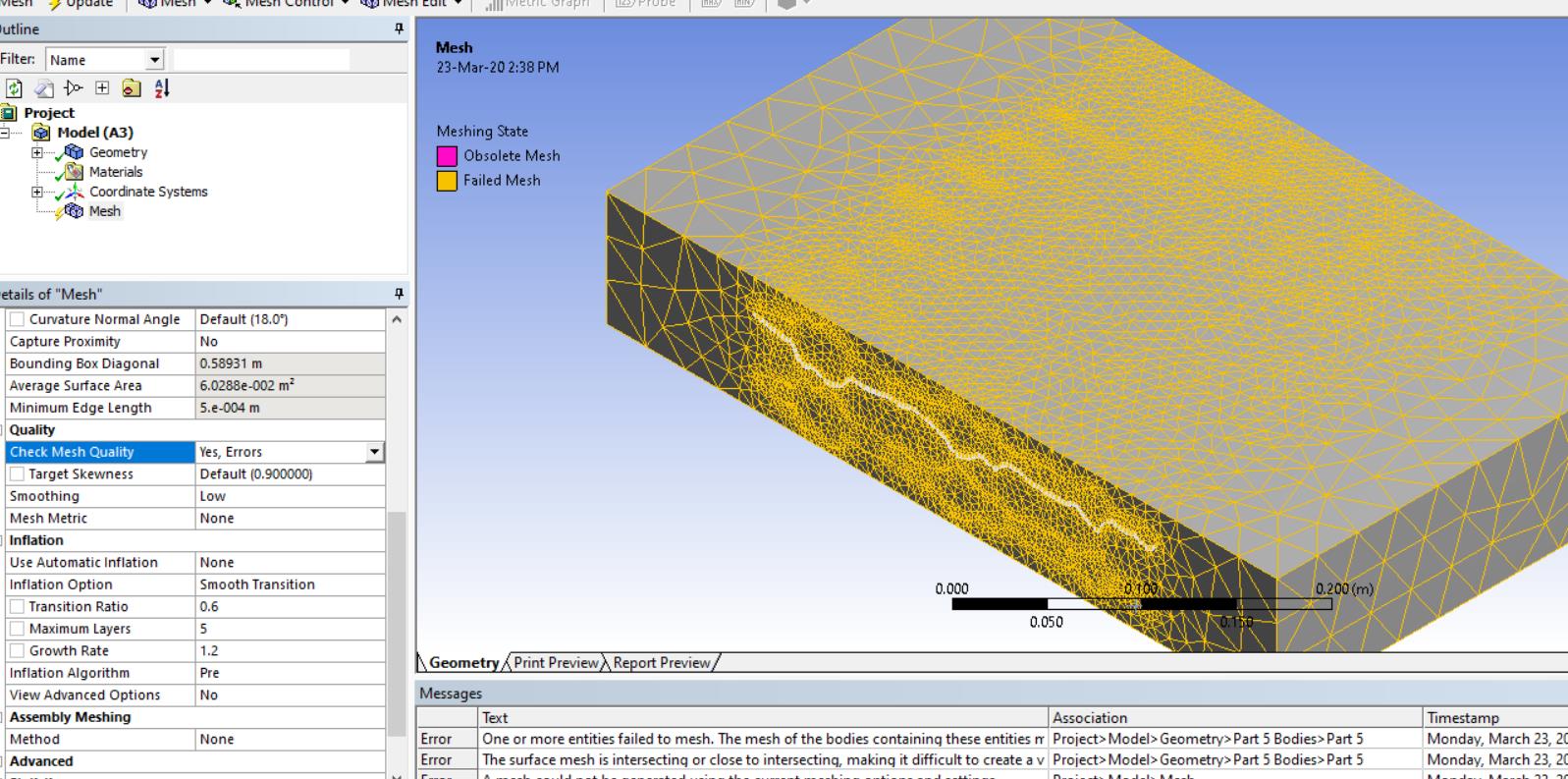Click the Details panel vertical scrollbar thumb
Viewport: 1568px width, 779px height.
click(x=397, y=623)
